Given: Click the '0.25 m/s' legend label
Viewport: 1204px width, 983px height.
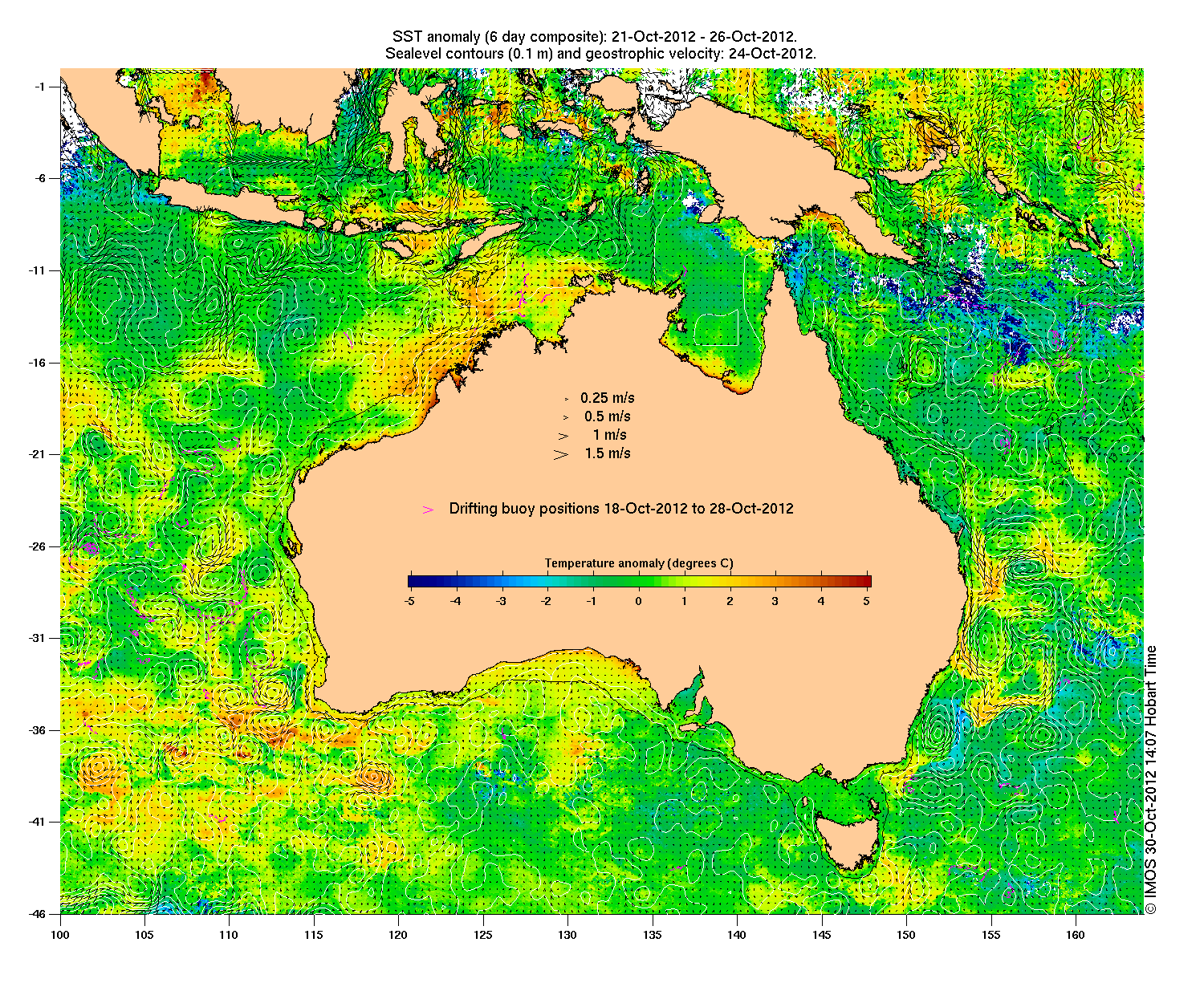Looking at the screenshot, I should click(608, 398).
